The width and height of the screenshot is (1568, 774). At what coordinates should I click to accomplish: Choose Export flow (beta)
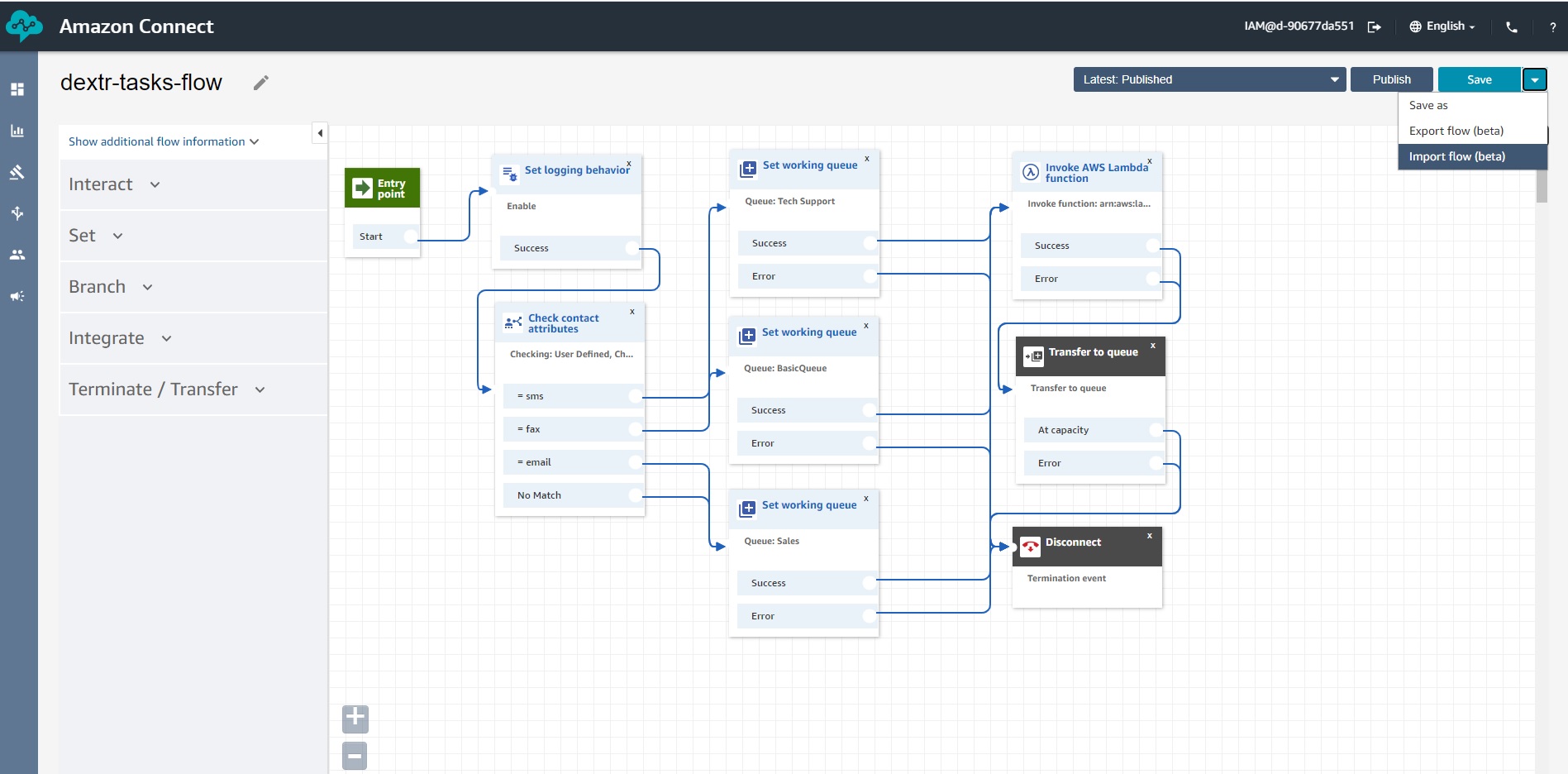pos(1472,131)
